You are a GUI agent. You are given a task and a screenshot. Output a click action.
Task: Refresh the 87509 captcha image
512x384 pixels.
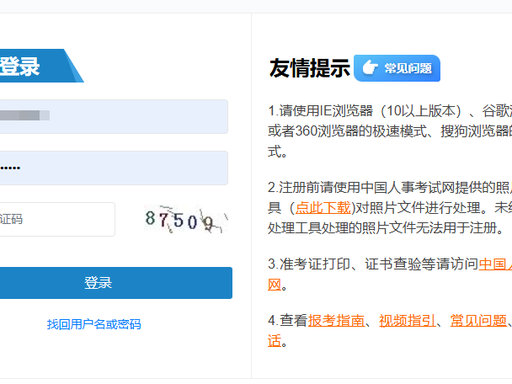point(186,219)
